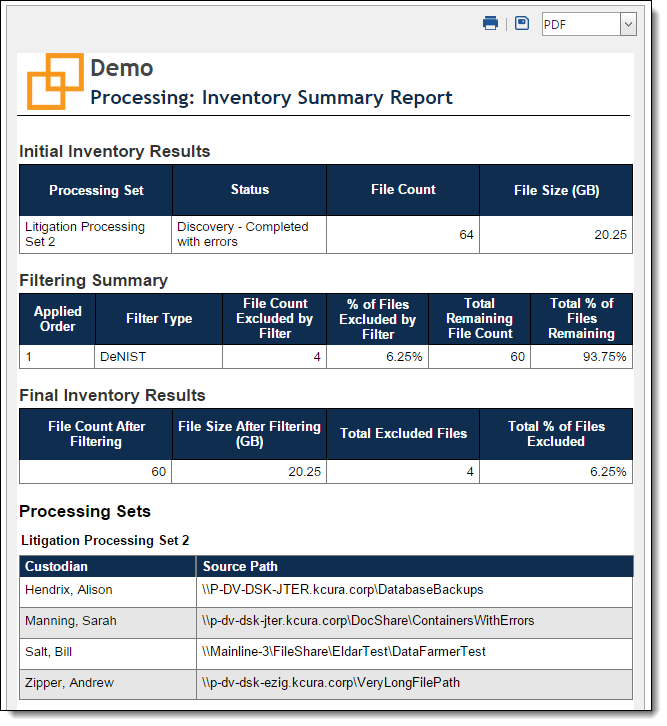Select 'Discovery - Completed with errors' status cell
This screenshot has height=726, width=667.
[249, 234]
